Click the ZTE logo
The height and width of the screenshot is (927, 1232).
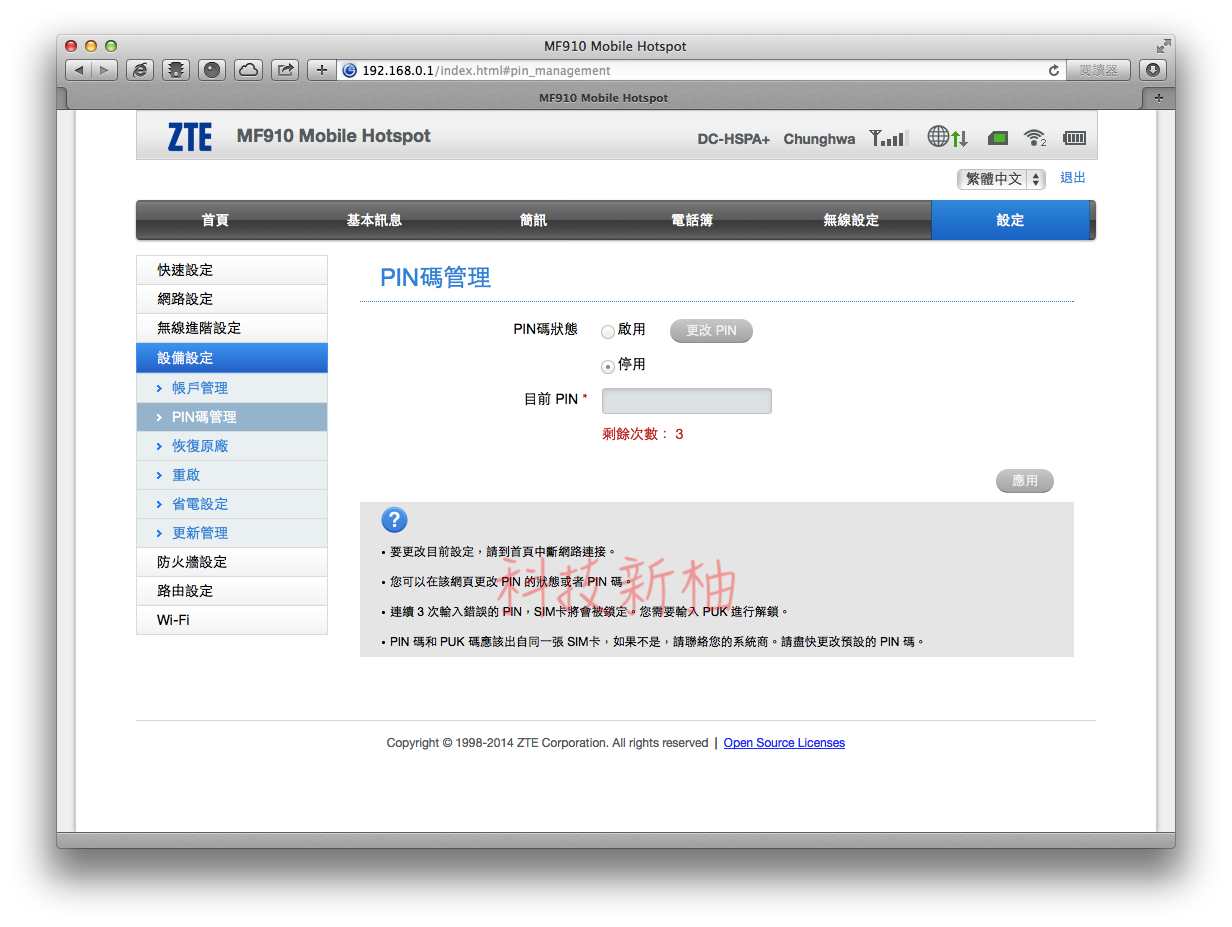[x=190, y=137]
